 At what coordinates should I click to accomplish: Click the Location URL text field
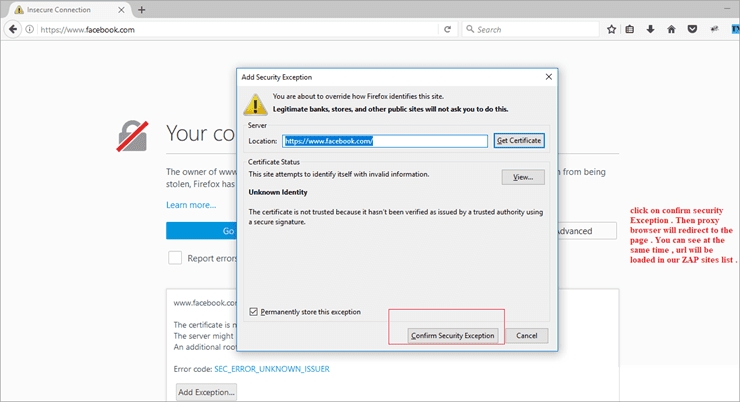[385, 141]
